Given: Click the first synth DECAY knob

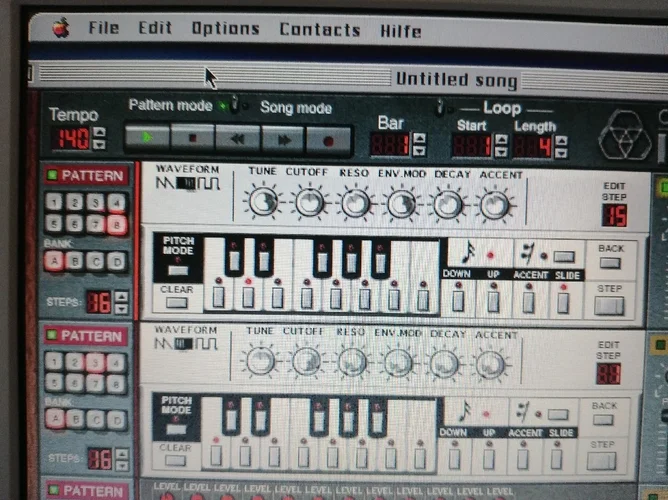Looking at the screenshot, I should (x=448, y=204).
